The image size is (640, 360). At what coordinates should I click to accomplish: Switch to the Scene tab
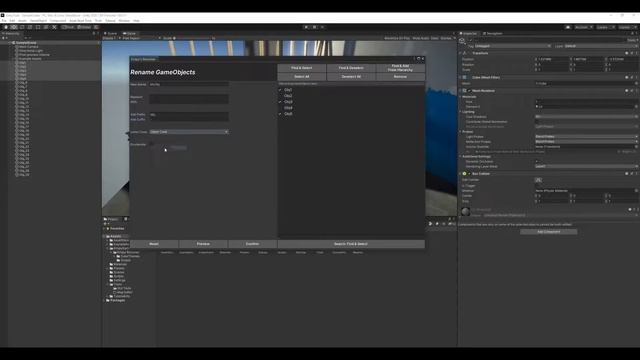(111, 33)
